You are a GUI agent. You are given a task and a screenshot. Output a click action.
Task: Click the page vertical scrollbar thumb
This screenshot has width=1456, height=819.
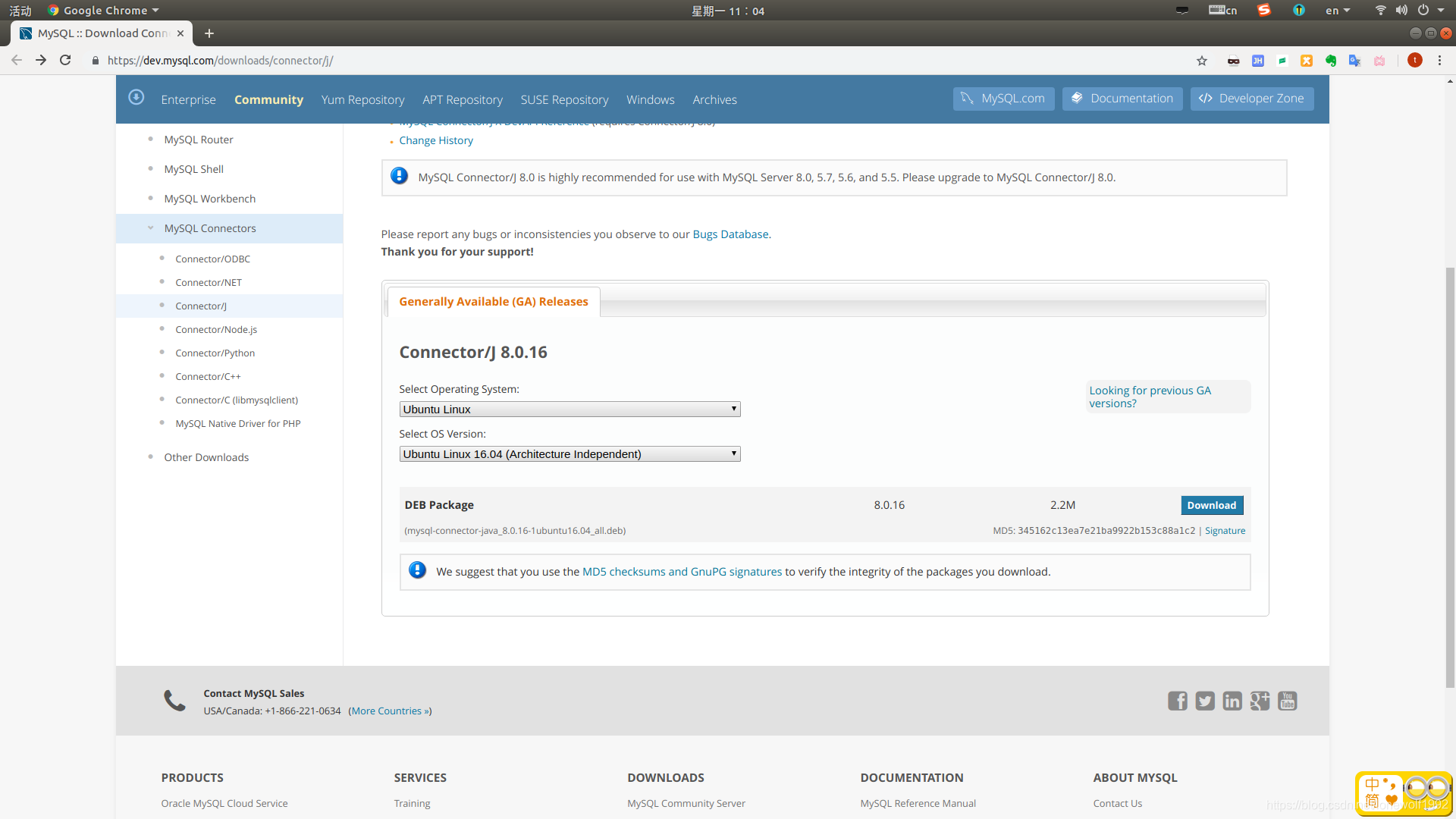pyautogui.click(x=1450, y=478)
